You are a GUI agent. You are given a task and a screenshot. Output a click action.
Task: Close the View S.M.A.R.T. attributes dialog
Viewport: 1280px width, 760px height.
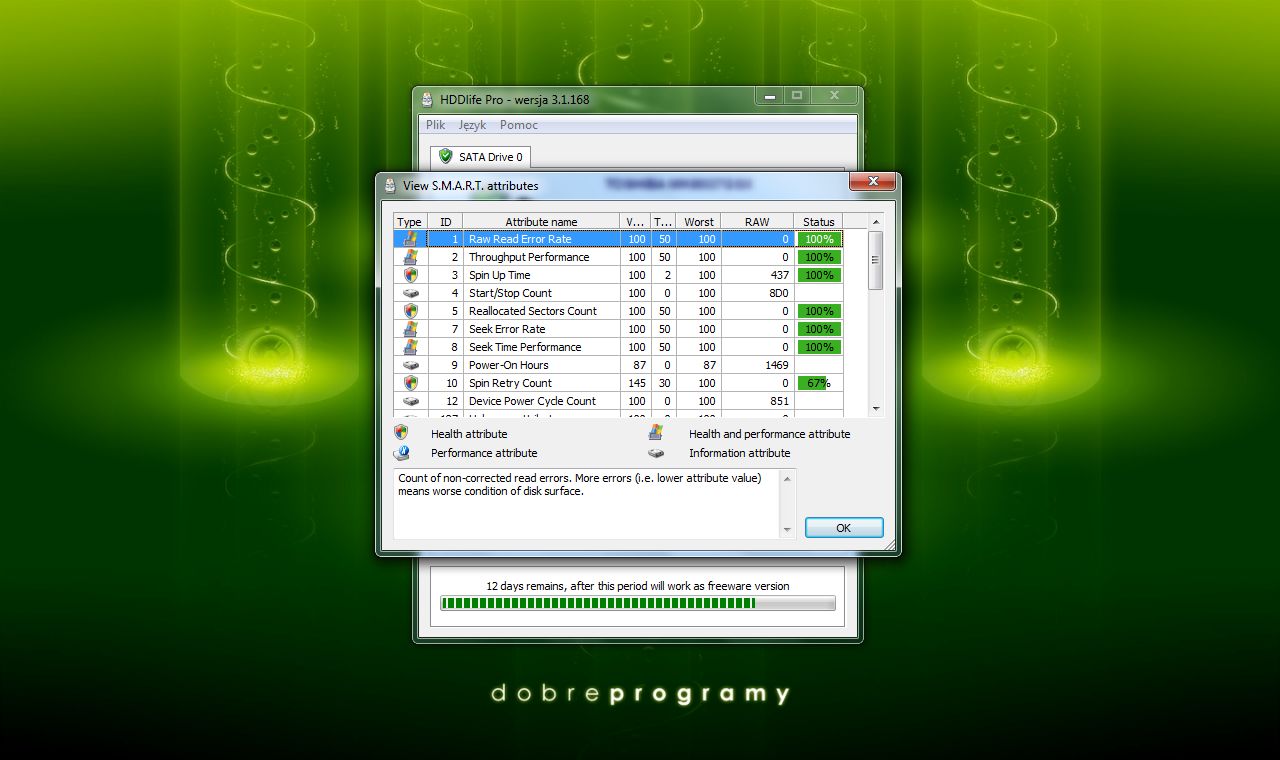click(x=871, y=181)
